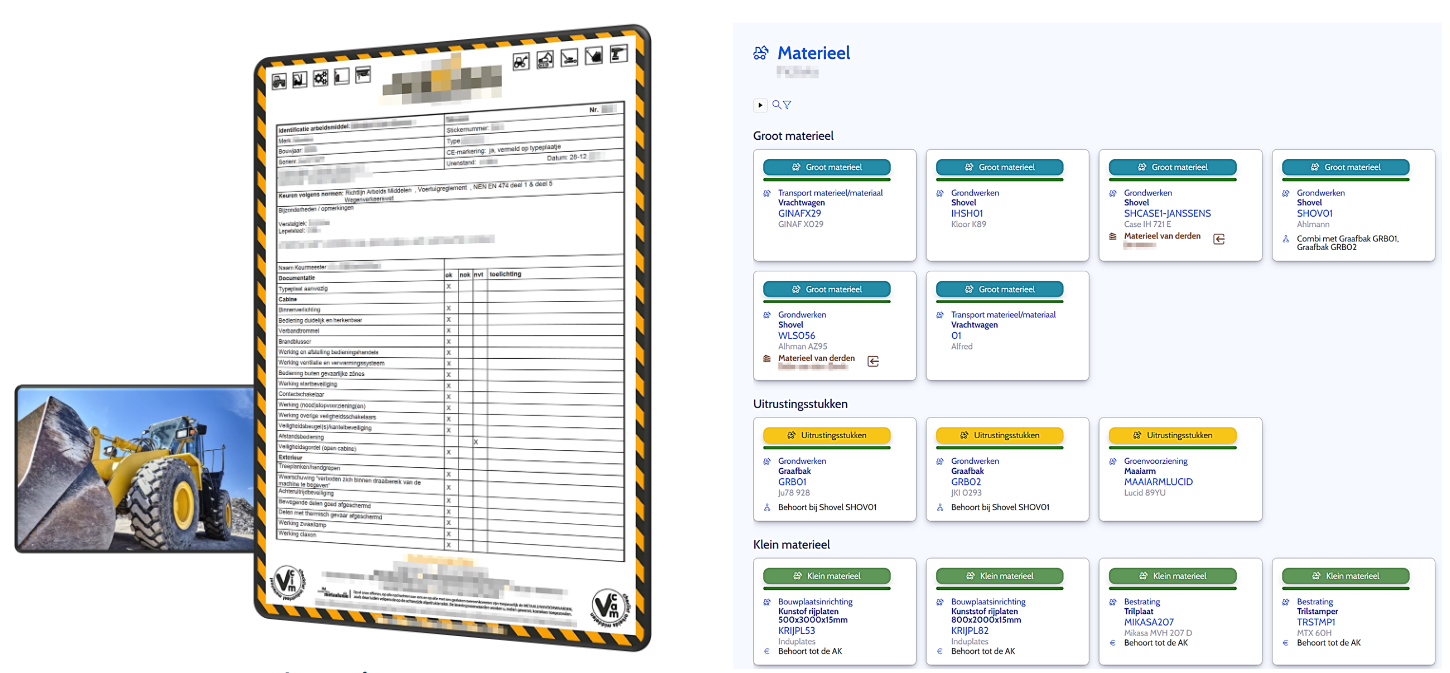Expand the play-arrow toggle button beside search
Screen dimensions: 1450x673
[x=760, y=105]
